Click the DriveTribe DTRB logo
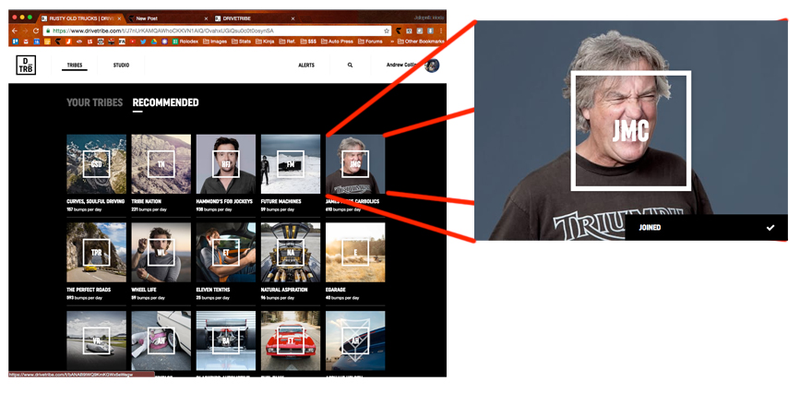The width and height of the screenshot is (800, 393). (26, 65)
